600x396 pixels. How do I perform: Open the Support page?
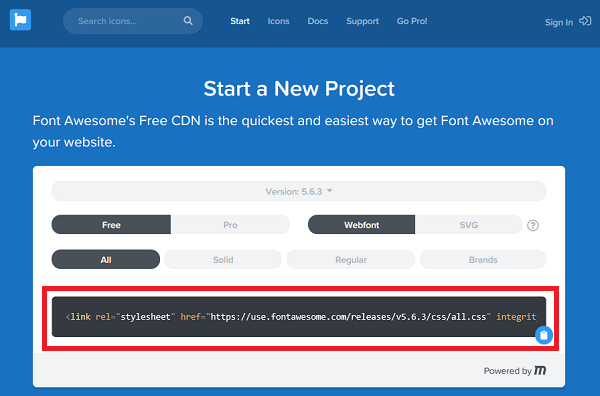362,21
